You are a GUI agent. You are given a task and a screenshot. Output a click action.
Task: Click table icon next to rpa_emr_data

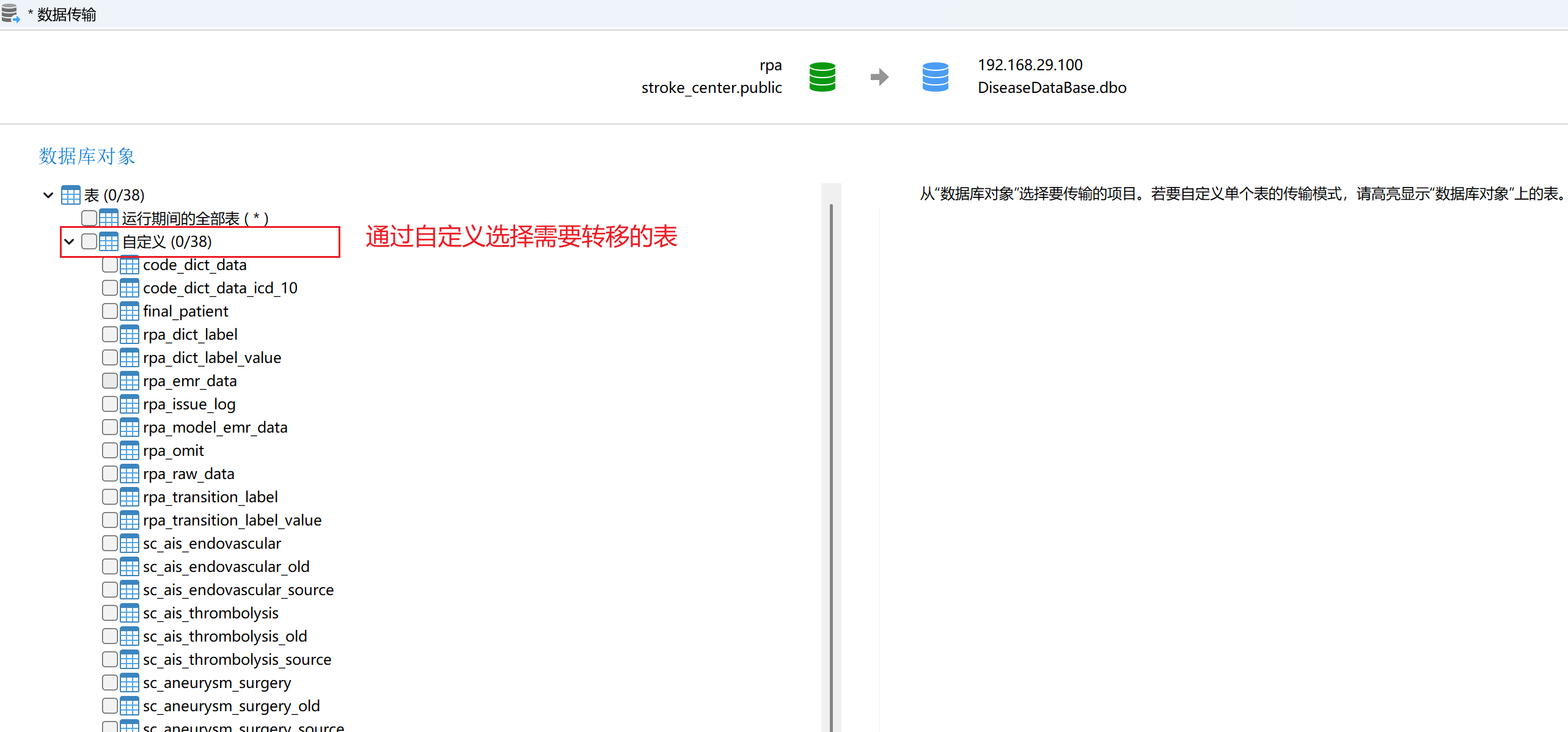point(130,381)
